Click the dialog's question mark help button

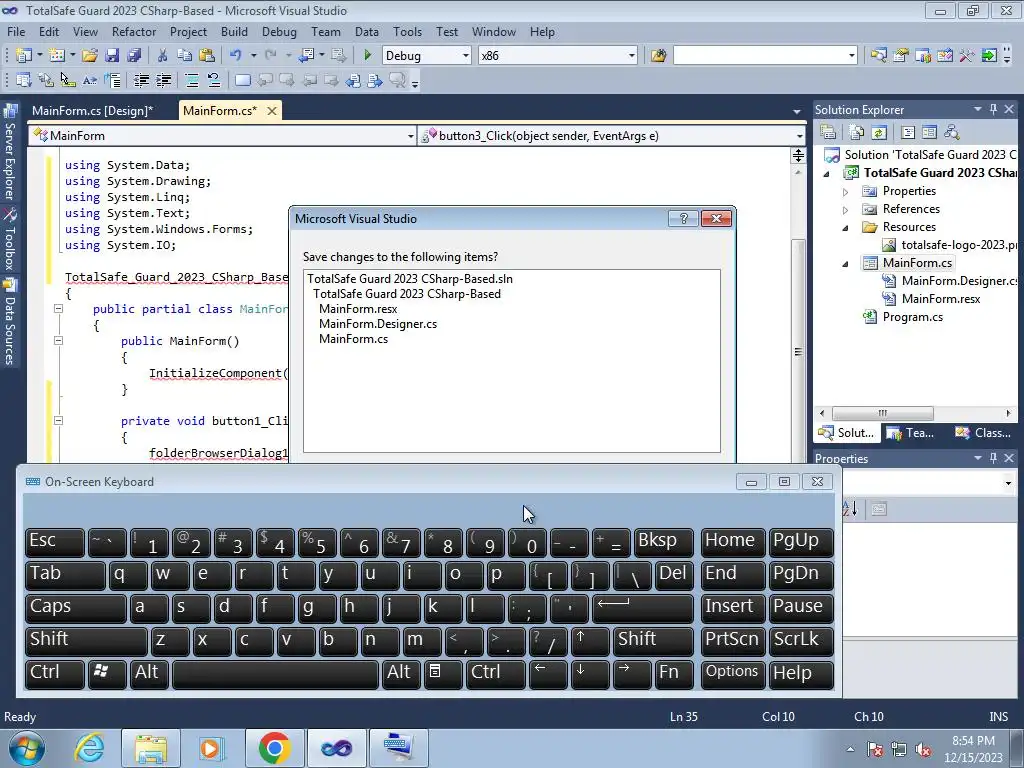click(684, 218)
